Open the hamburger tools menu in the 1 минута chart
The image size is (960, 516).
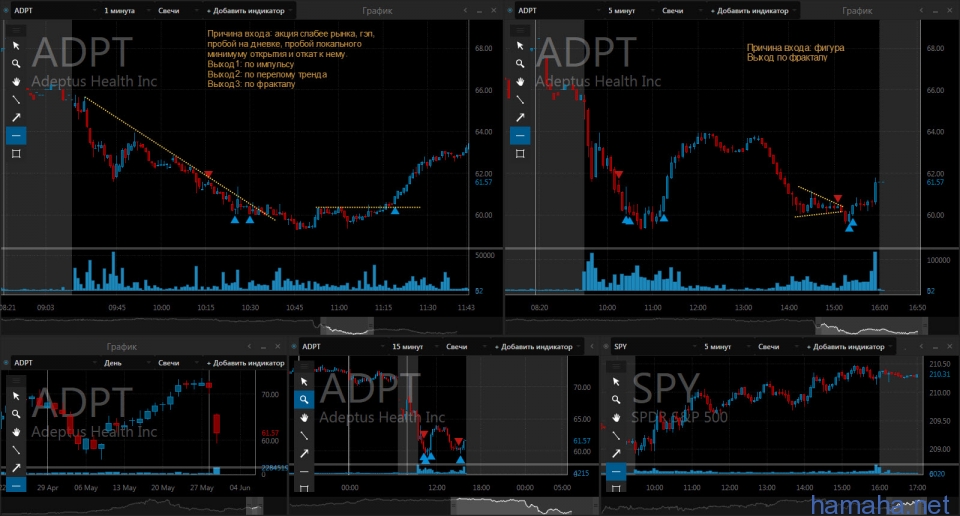pyautogui.click(x=16, y=30)
